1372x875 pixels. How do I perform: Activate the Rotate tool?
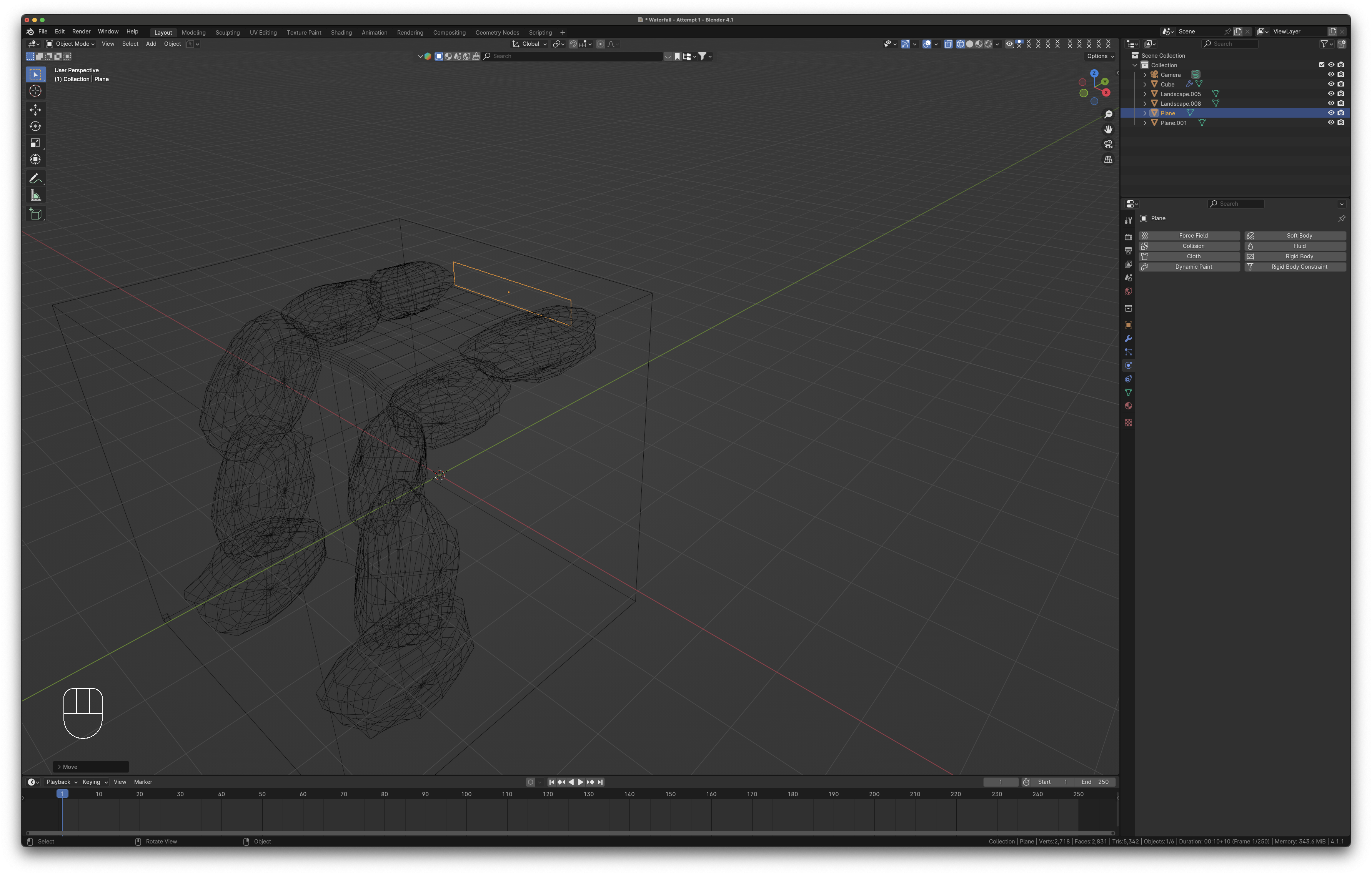click(x=35, y=126)
